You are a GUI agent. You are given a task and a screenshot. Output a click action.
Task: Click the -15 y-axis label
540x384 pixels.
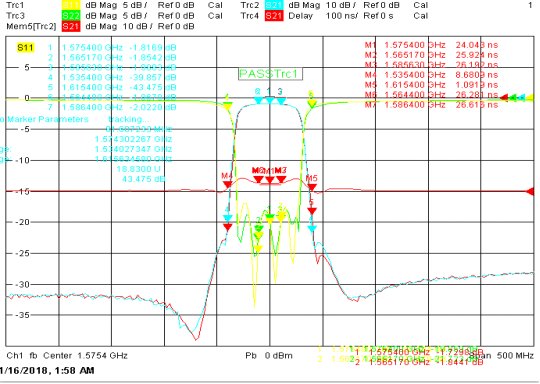tap(22, 191)
